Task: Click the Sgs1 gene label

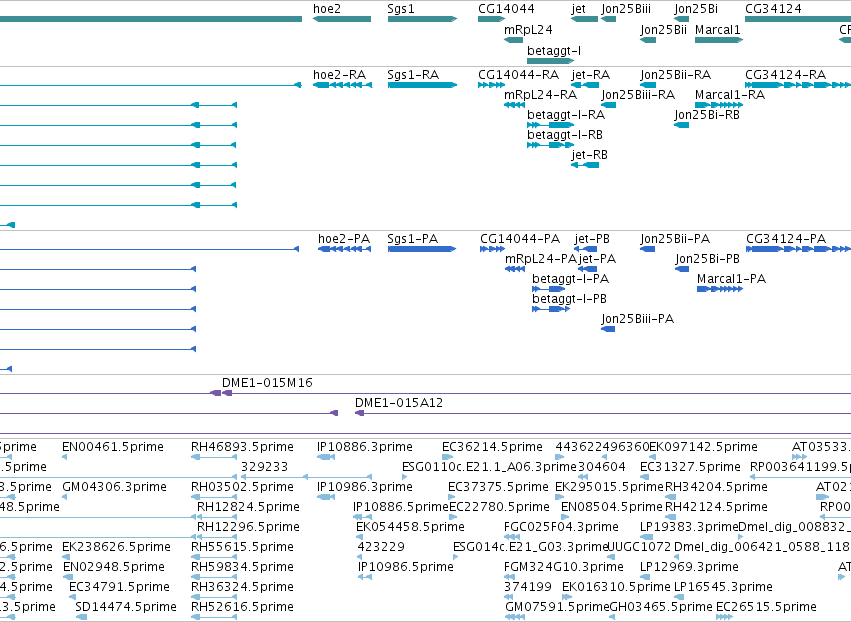Action: point(401,9)
